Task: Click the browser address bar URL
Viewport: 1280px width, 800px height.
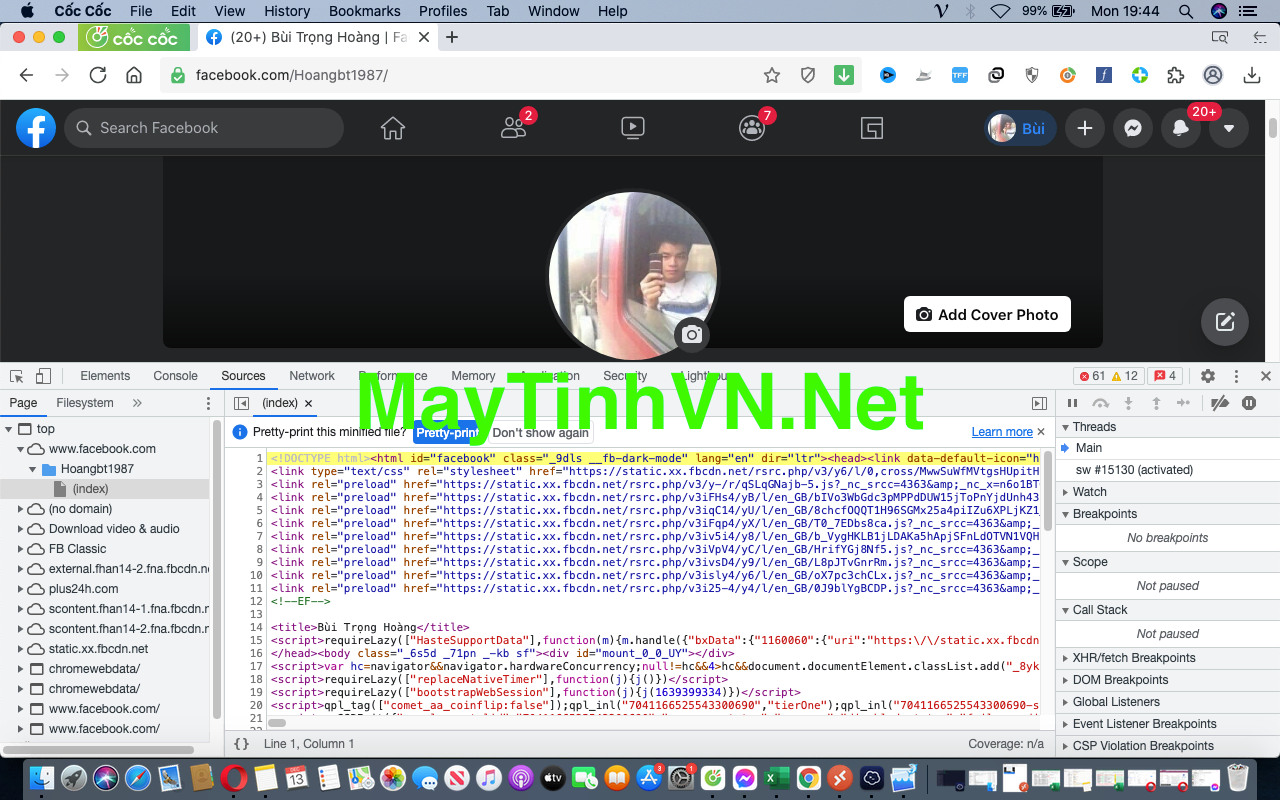Action: click(291, 75)
